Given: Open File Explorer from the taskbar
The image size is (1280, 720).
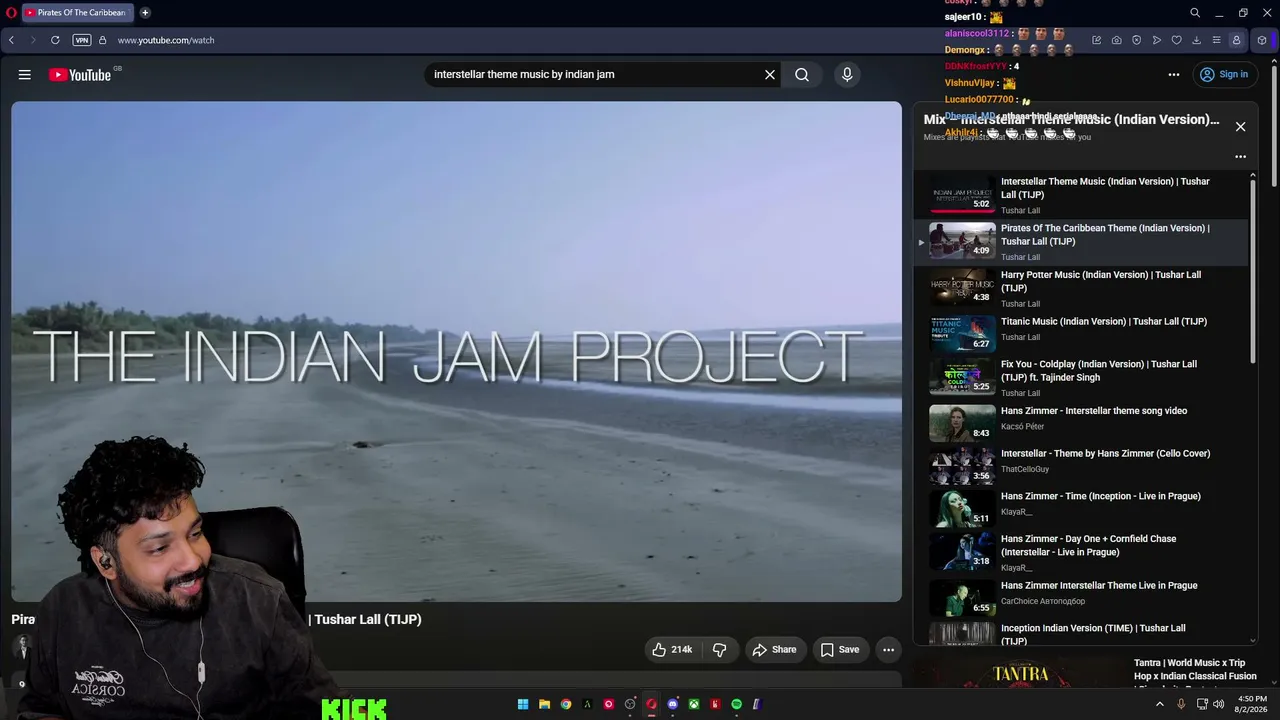Looking at the screenshot, I should (544, 704).
